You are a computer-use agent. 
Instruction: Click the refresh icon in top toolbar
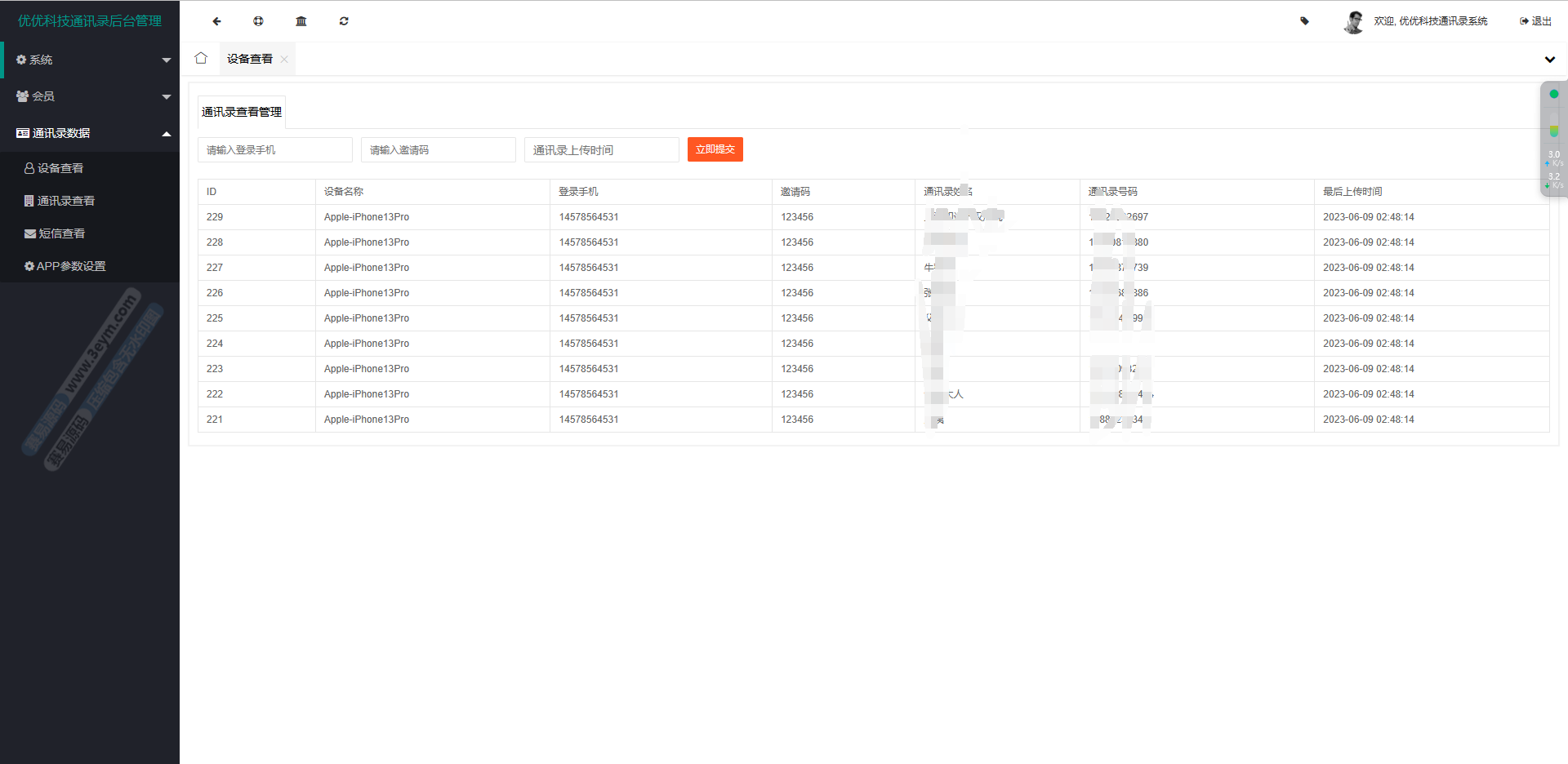click(x=344, y=21)
